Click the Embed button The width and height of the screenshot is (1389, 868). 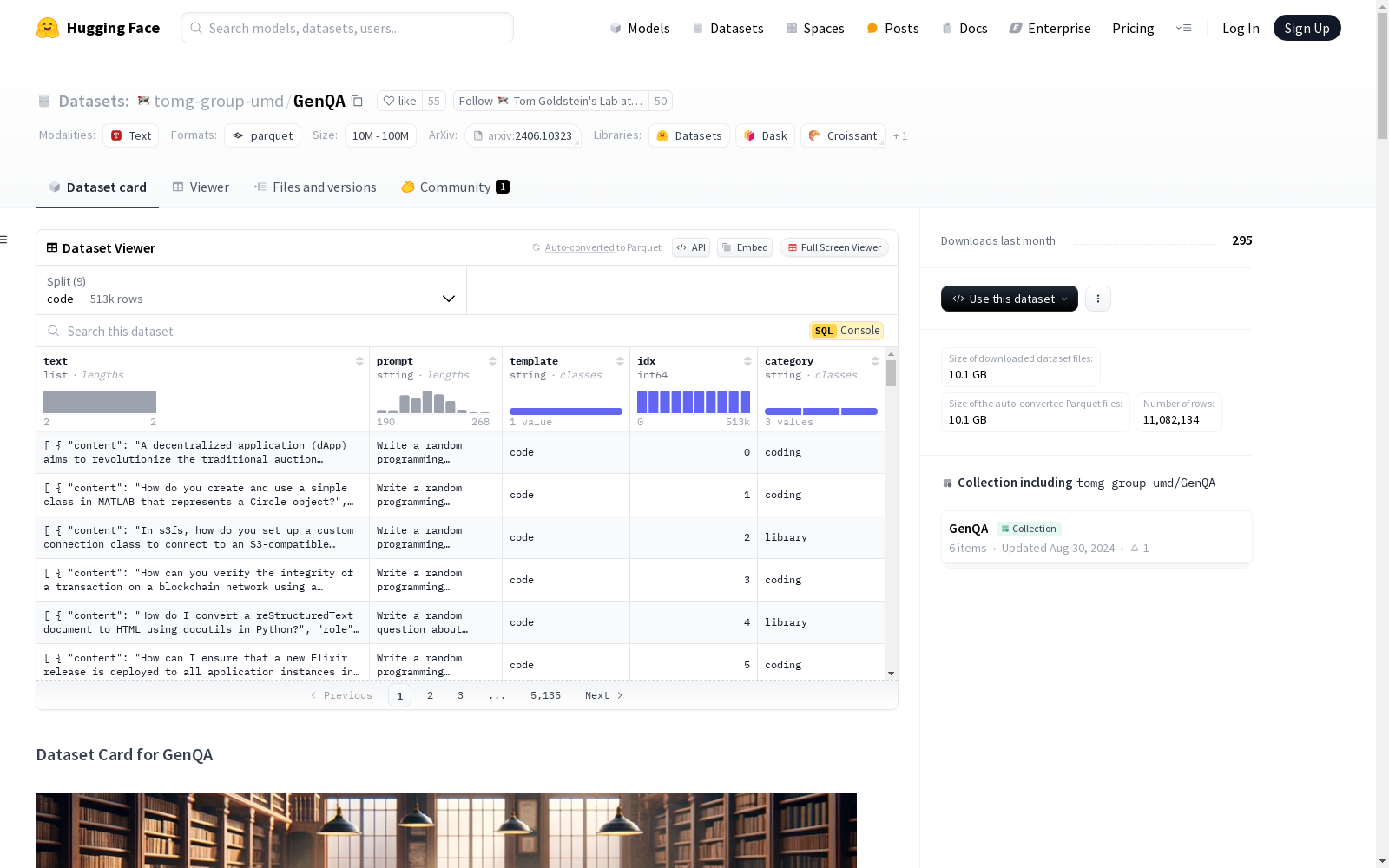point(745,247)
